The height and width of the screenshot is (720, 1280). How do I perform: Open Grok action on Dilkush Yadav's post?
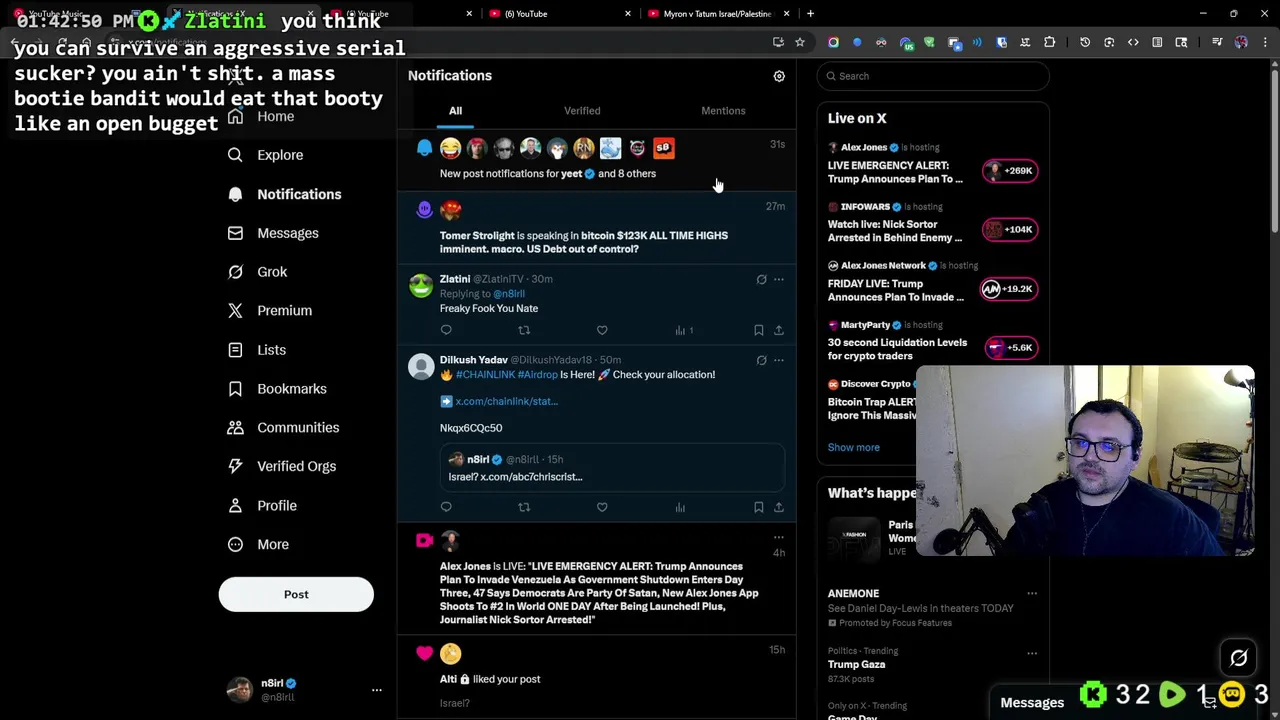[x=761, y=360]
